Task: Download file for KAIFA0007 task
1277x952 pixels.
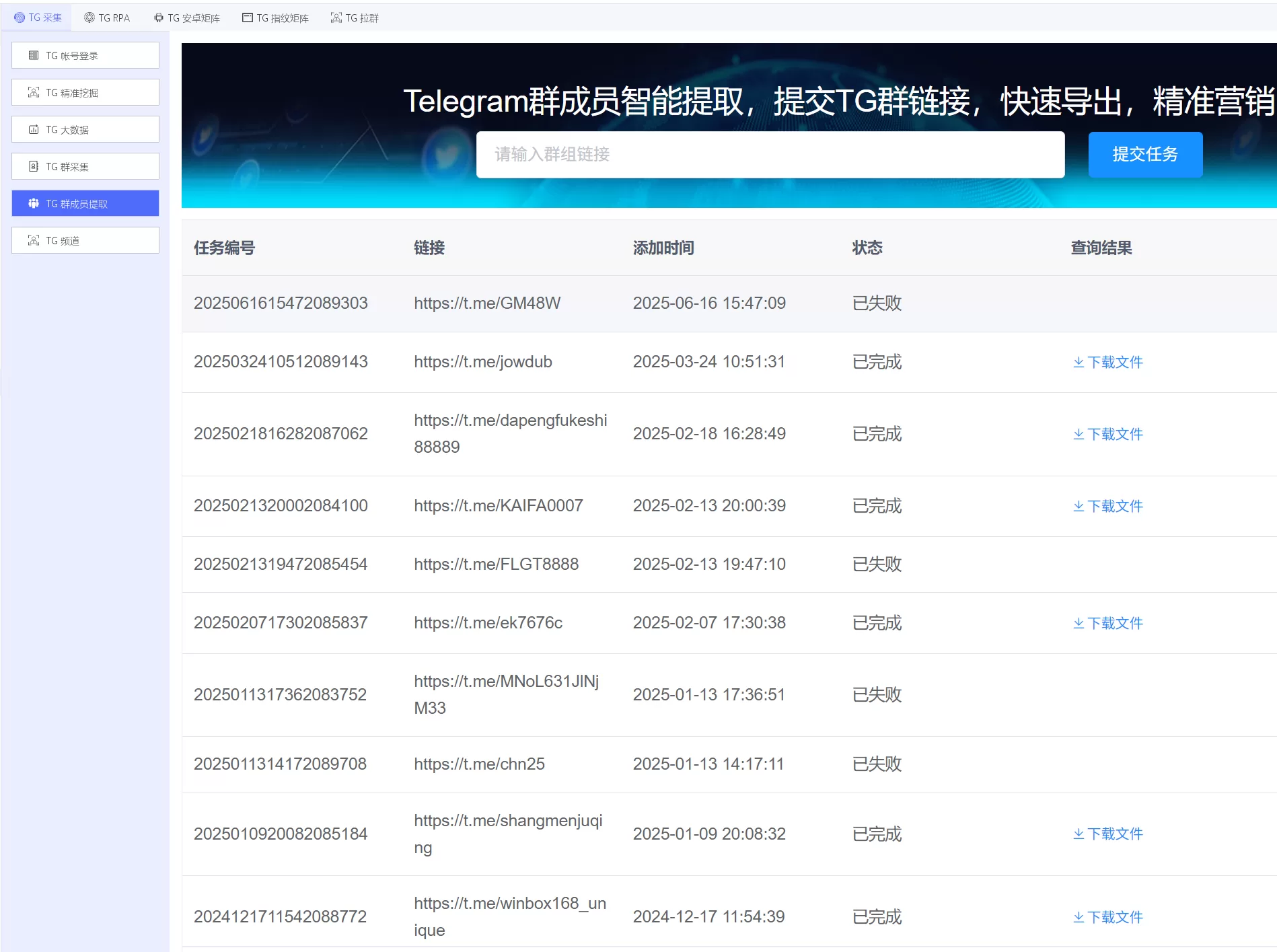Action: click(x=1107, y=506)
